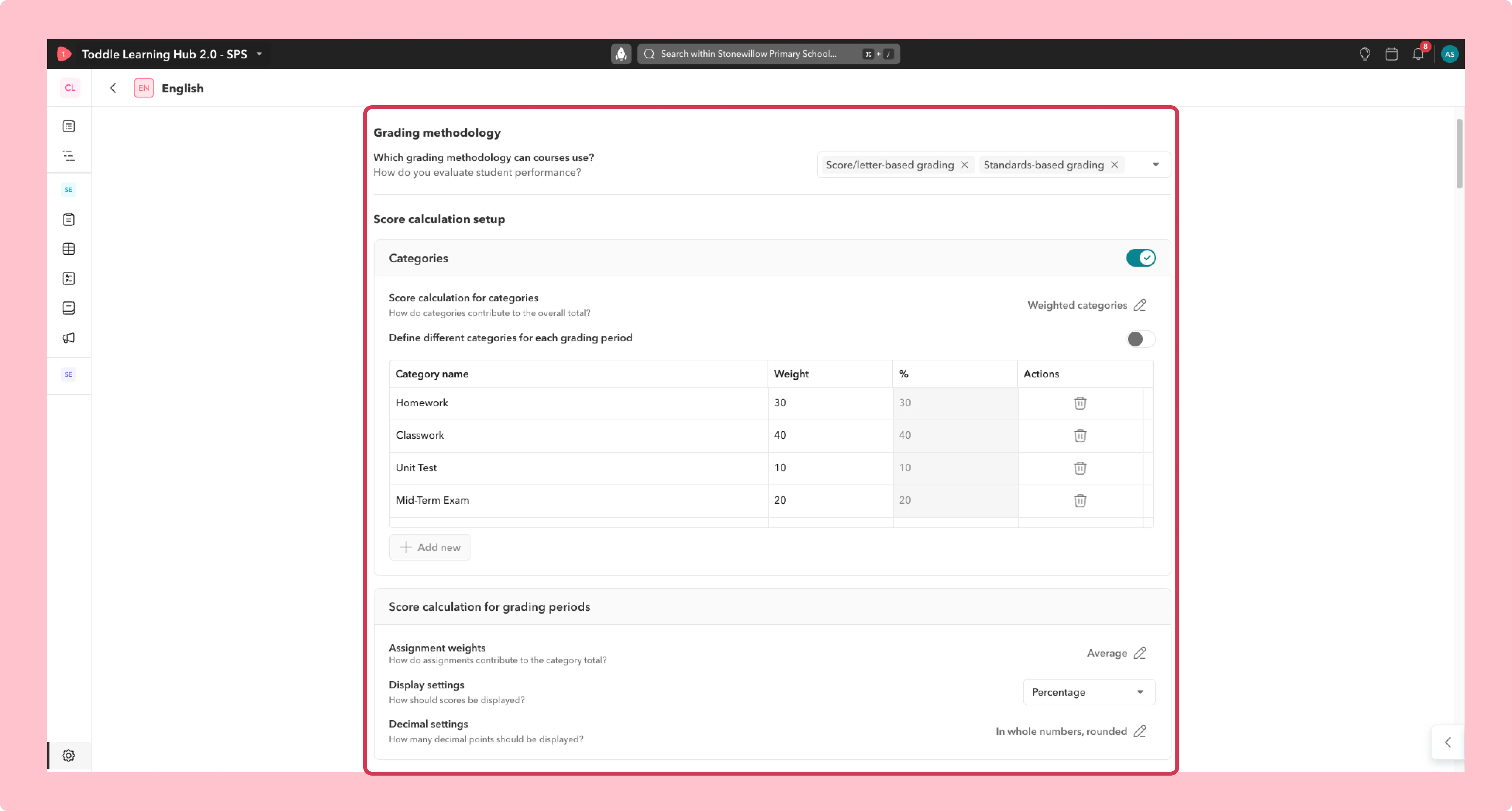1512x811 pixels.
Task: Expand the grading methodology dropdown arrow
Action: 1155,165
